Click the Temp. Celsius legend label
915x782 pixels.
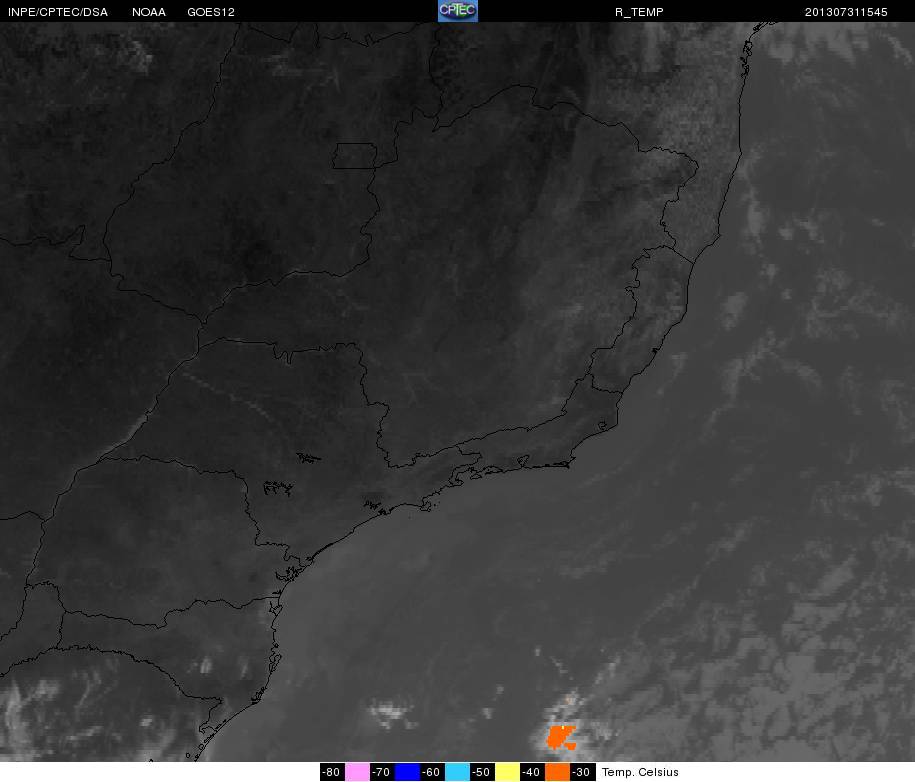pyautogui.click(x=640, y=772)
